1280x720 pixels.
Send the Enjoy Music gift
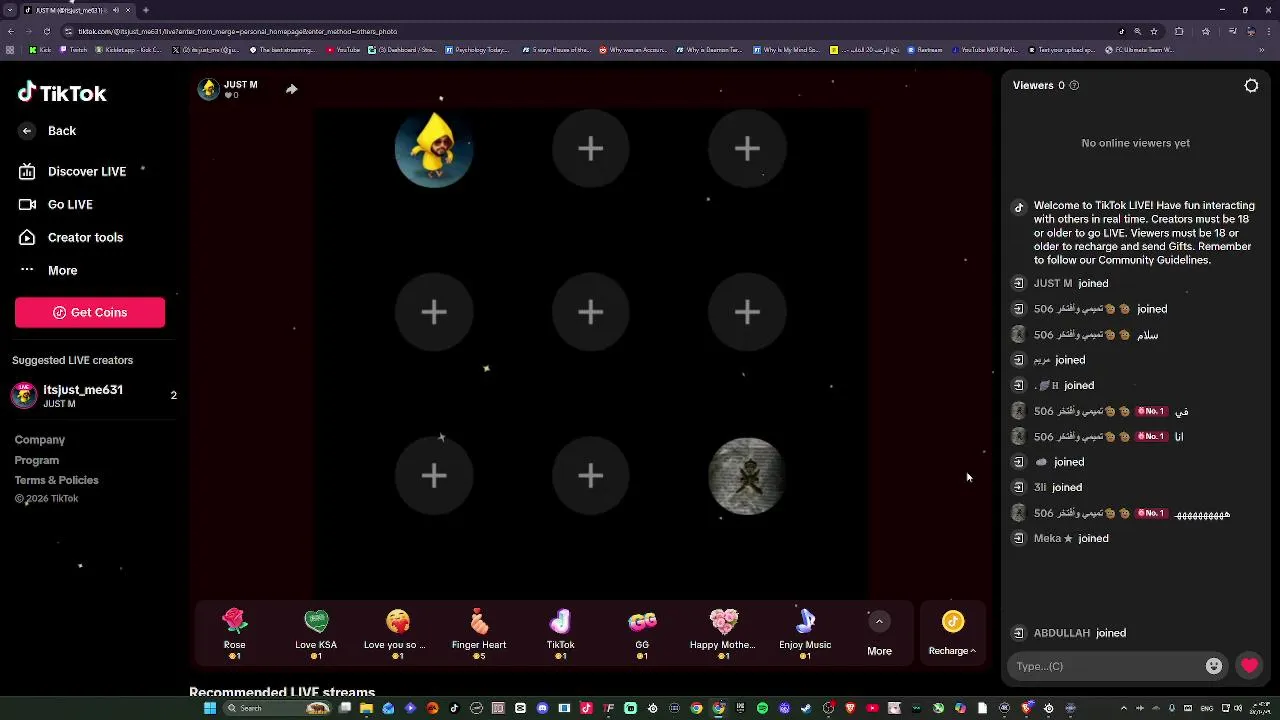coord(805,634)
